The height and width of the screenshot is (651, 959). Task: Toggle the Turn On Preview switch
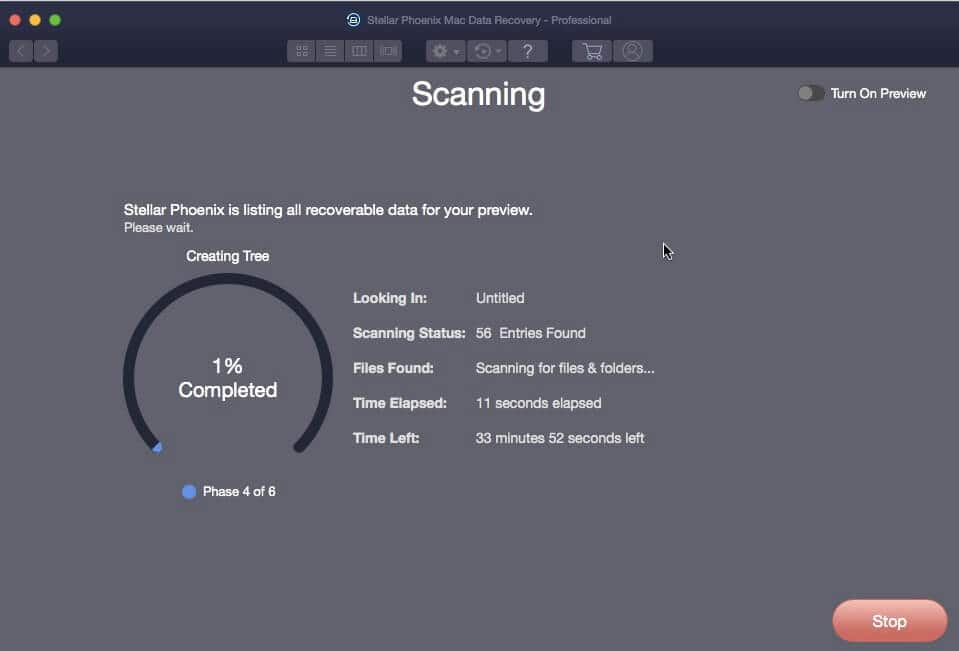pos(811,93)
